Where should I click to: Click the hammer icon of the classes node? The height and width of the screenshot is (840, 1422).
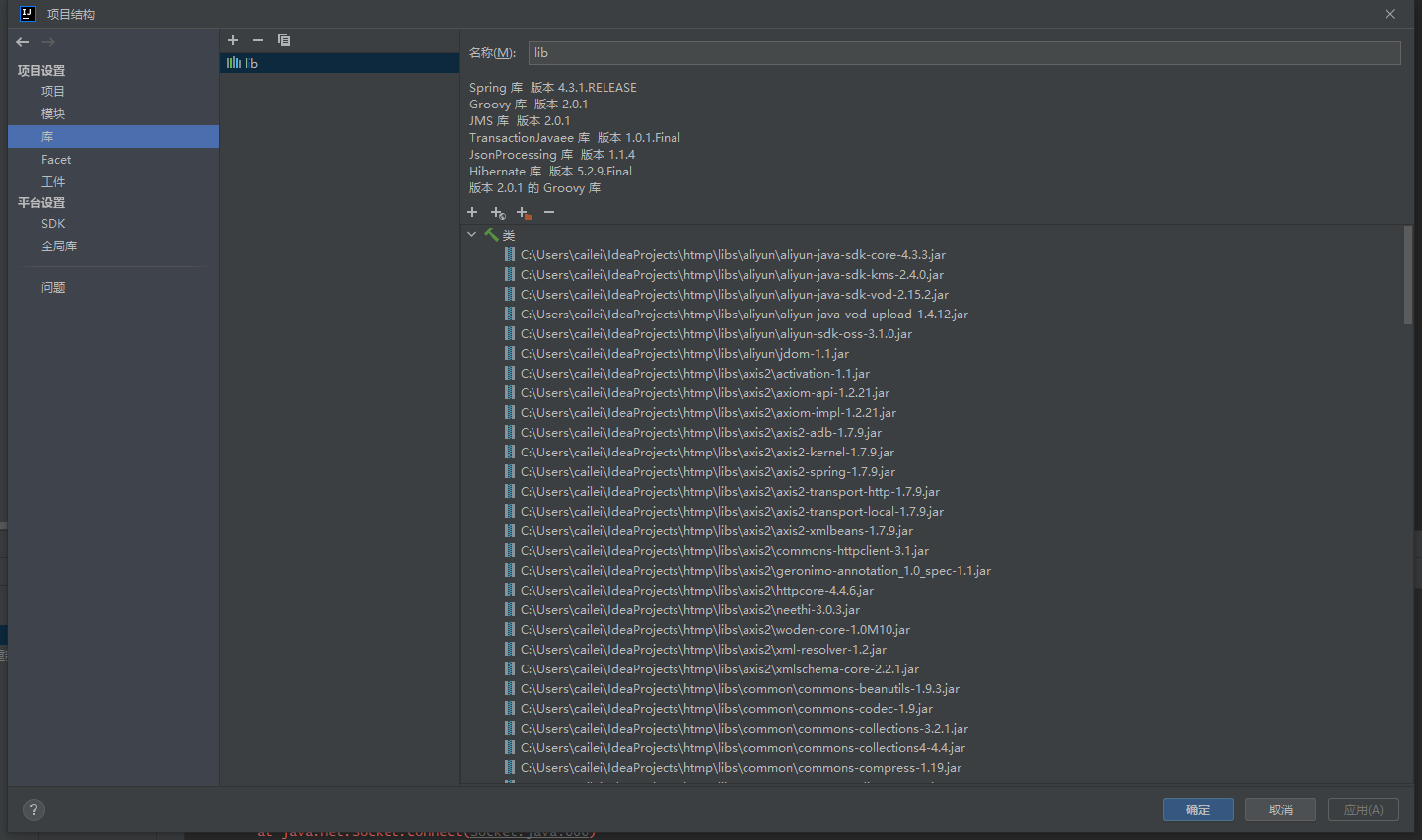tap(491, 235)
